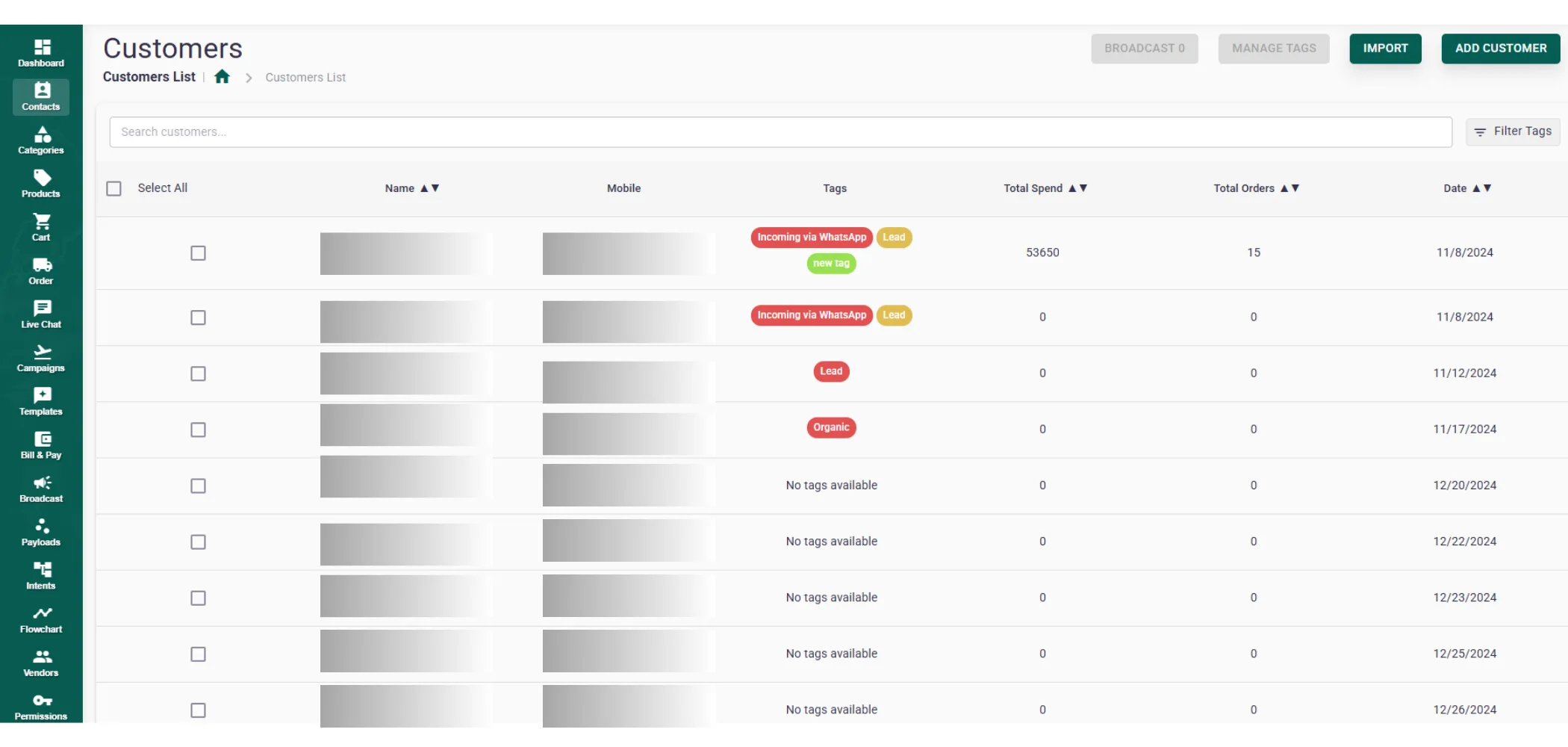Click the Tags column header
This screenshot has height=747, width=1568.
(835, 188)
